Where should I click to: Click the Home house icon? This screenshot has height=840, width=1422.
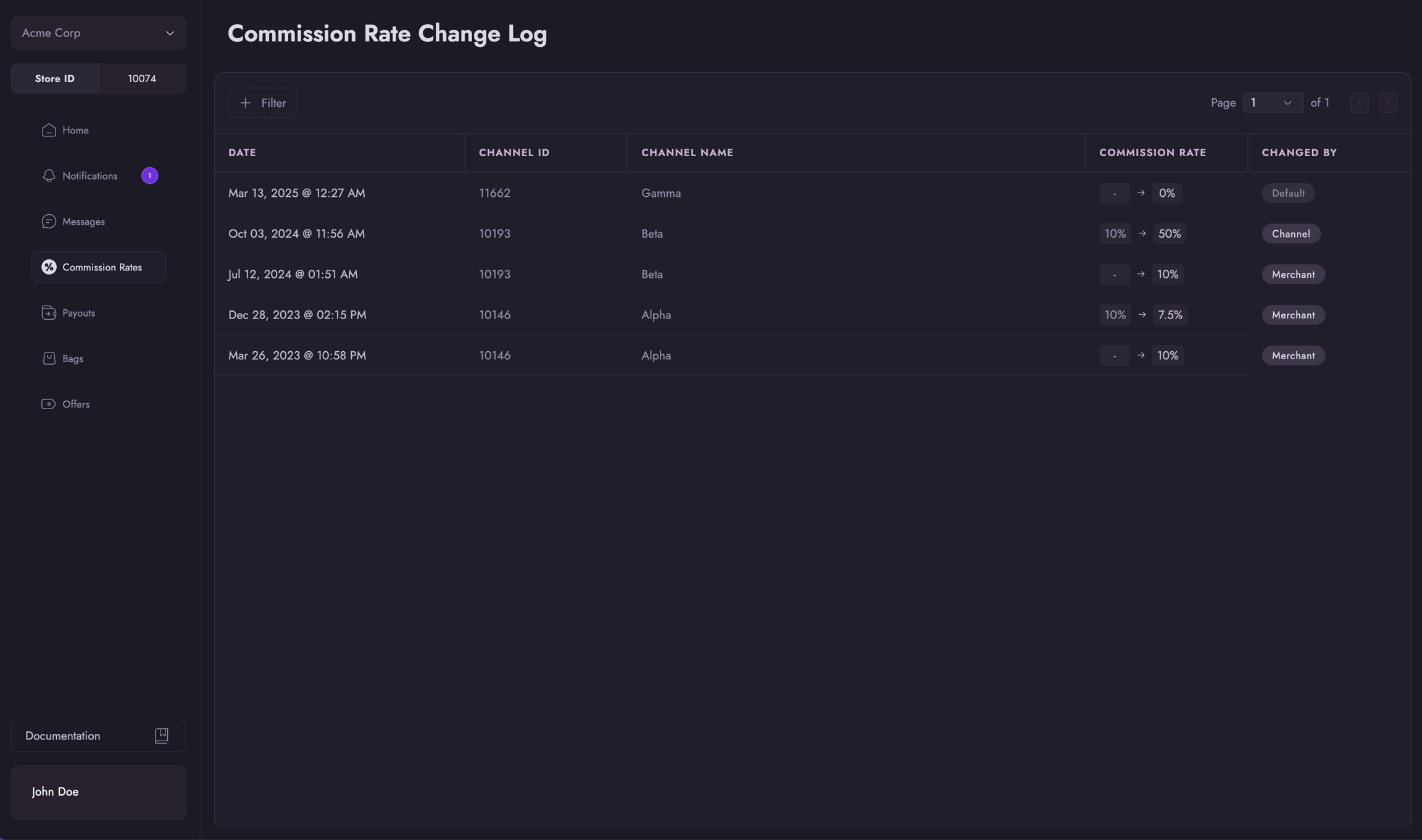pyautogui.click(x=49, y=130)
